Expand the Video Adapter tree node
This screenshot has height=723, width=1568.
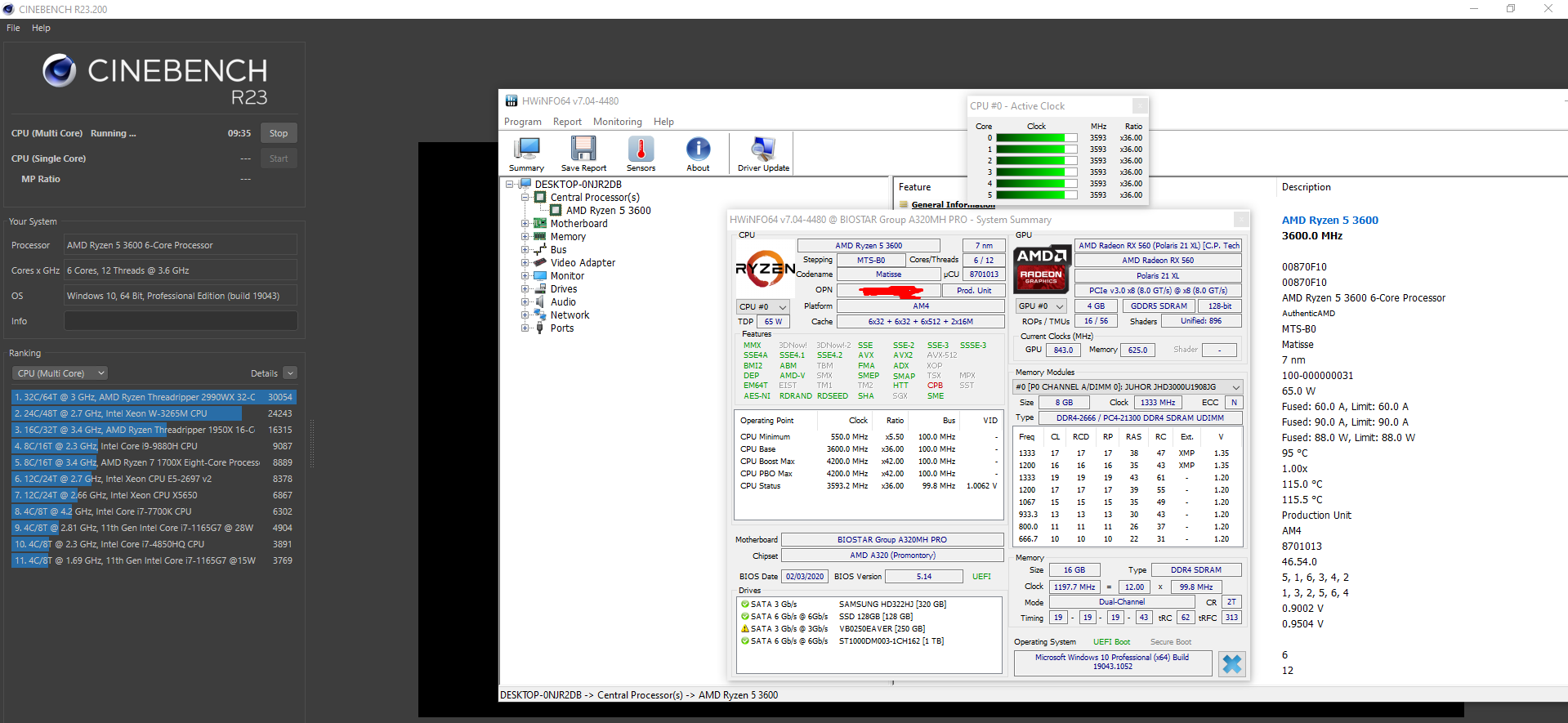click(525, 262)
